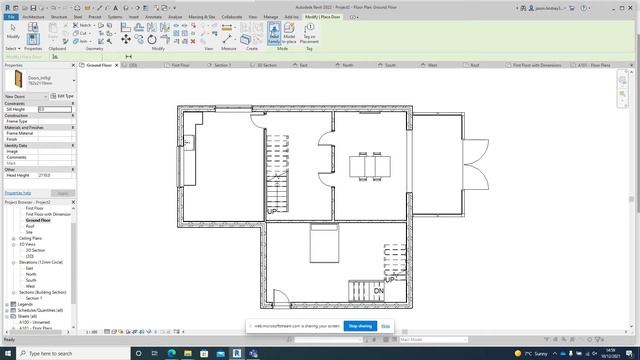This screenshot has width=640, height=360.
Task: Click the Hide link on sharing bar
Action: 385,326
